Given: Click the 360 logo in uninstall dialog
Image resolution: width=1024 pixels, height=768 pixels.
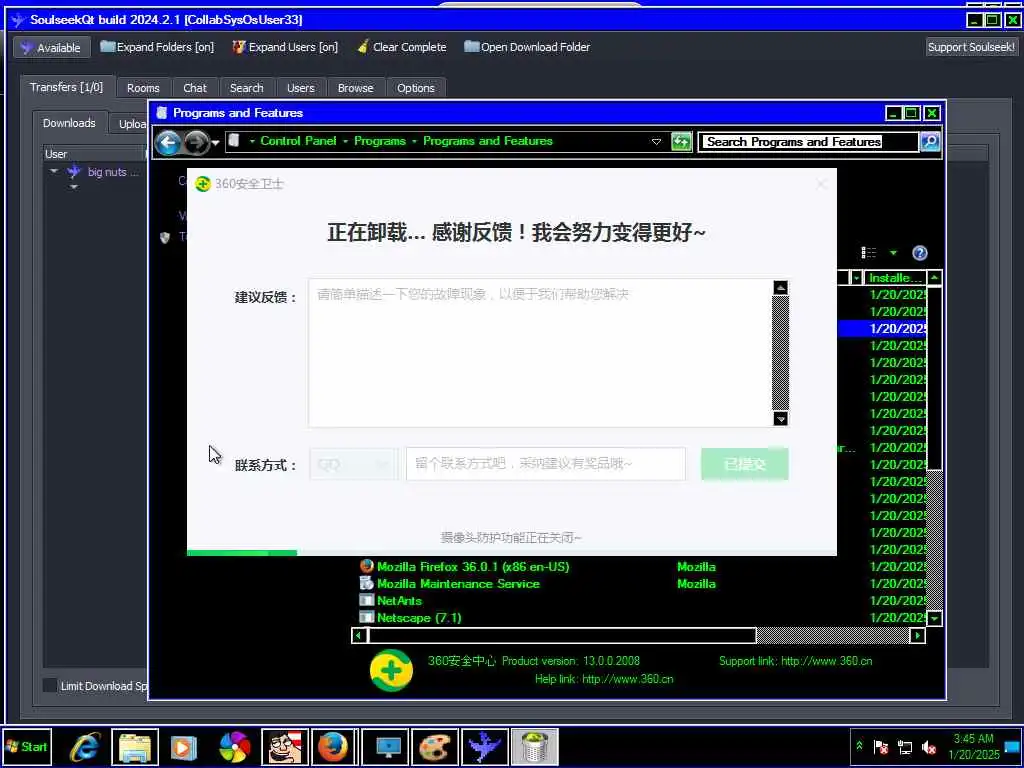Looking at the screenshot, I should pos(203,184).
